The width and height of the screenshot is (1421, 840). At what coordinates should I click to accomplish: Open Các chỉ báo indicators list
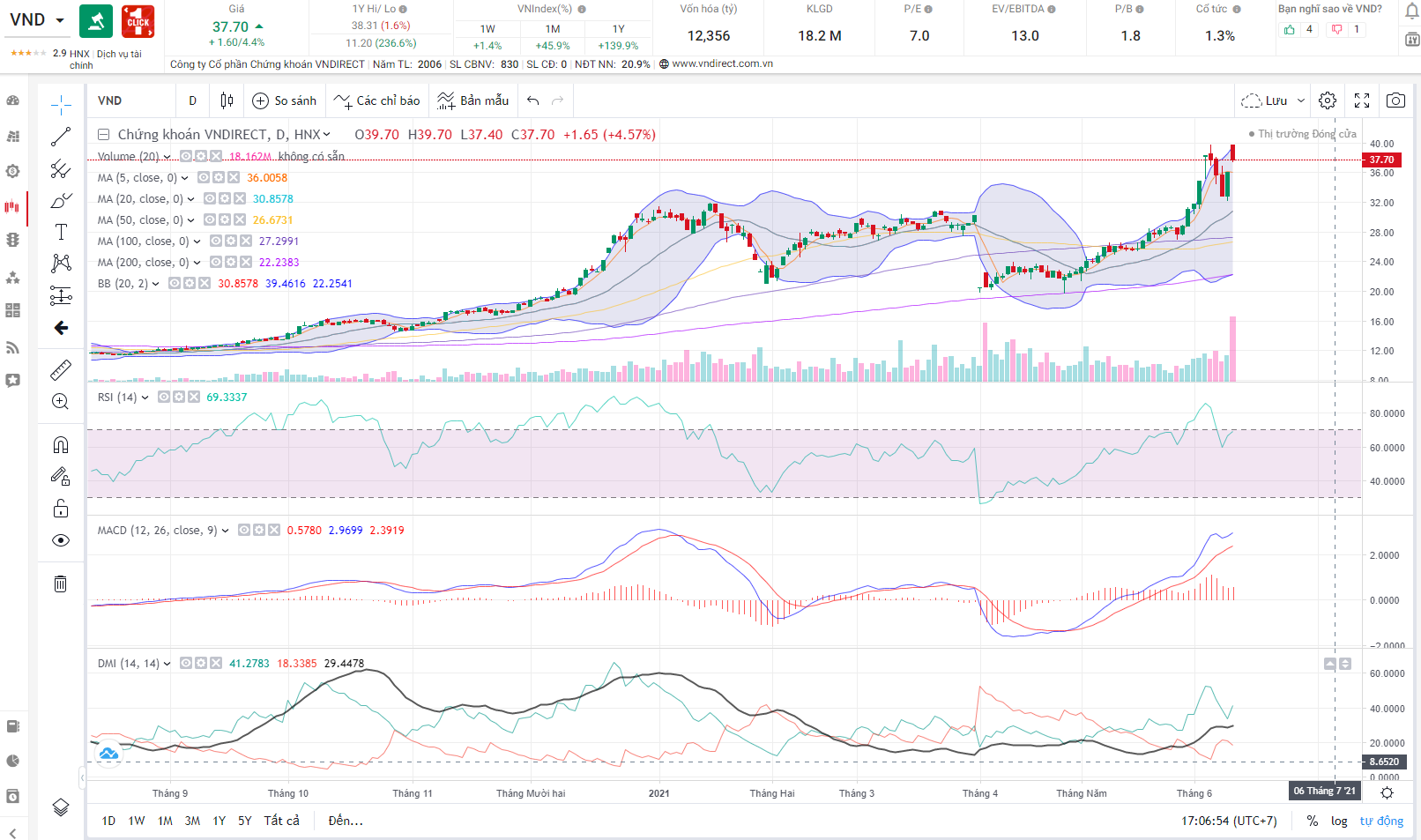click(x=377, y=100)
